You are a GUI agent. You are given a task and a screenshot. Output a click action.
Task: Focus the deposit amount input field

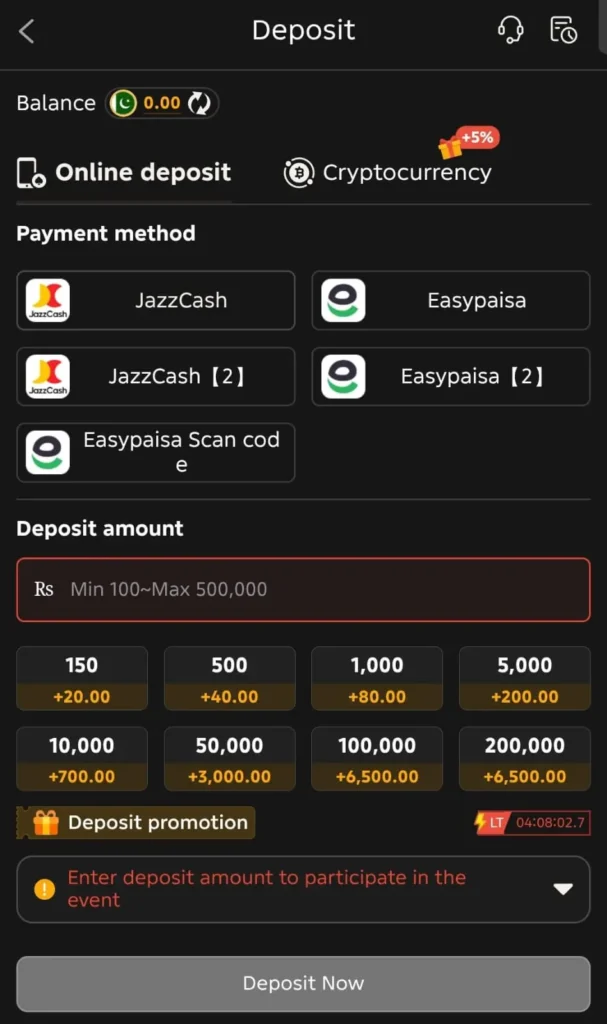[303, 590]
